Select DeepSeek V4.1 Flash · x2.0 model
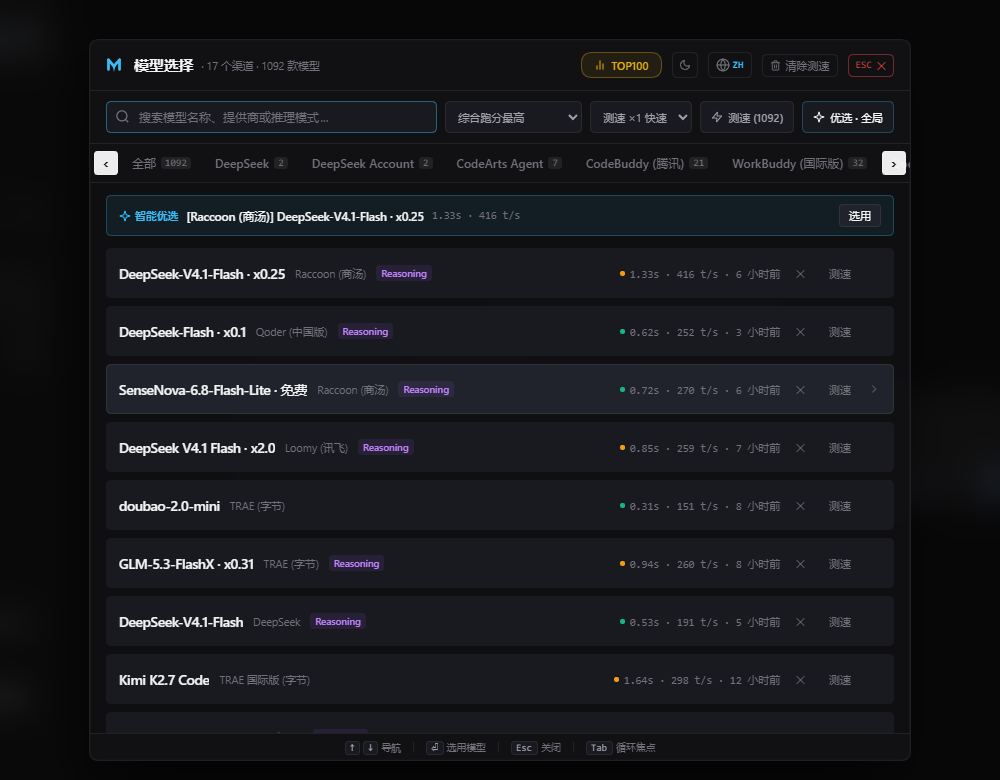 499,448
